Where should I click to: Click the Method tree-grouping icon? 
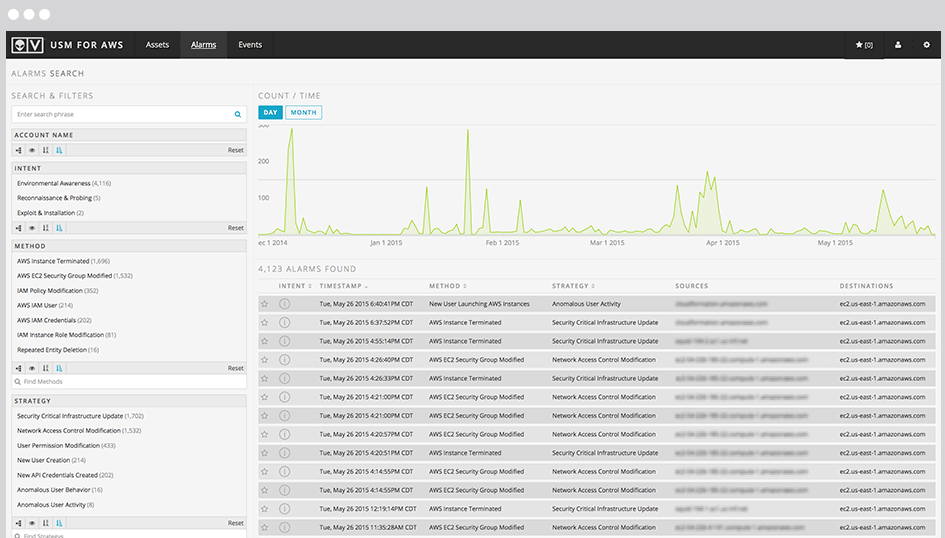[x=19, y=368]
